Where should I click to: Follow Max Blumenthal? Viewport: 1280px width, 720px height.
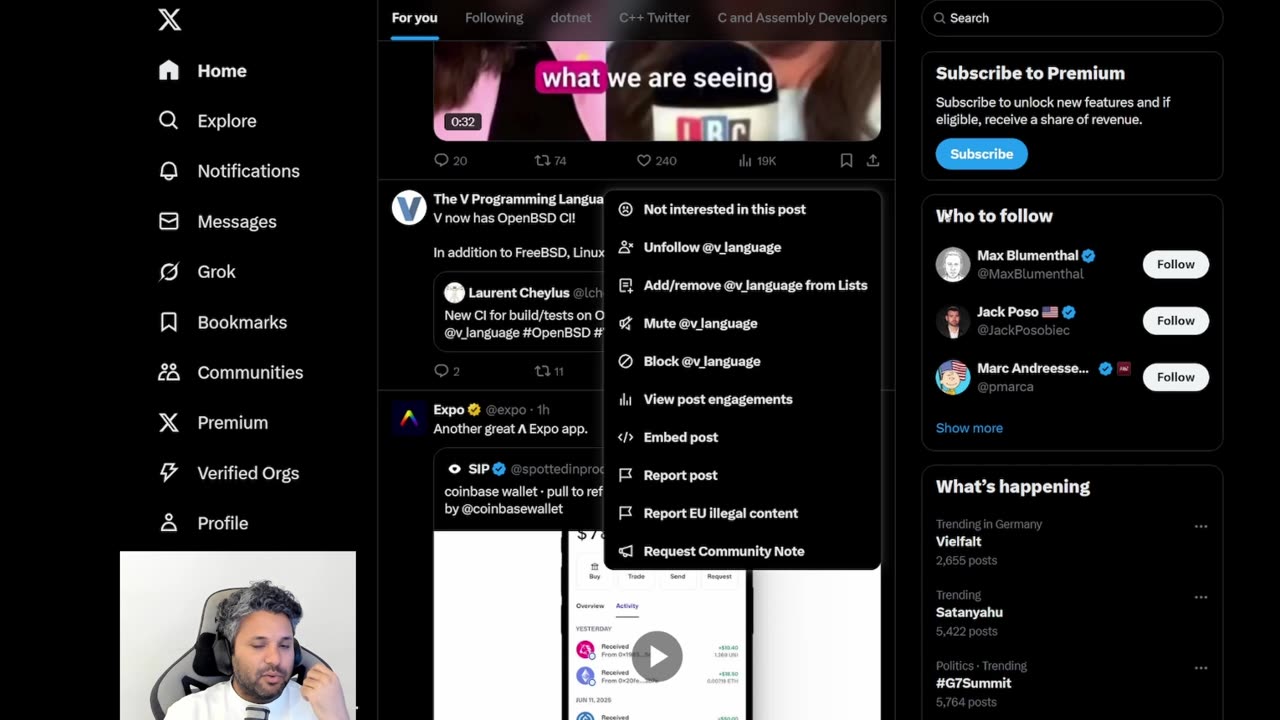pos(1175,264)
